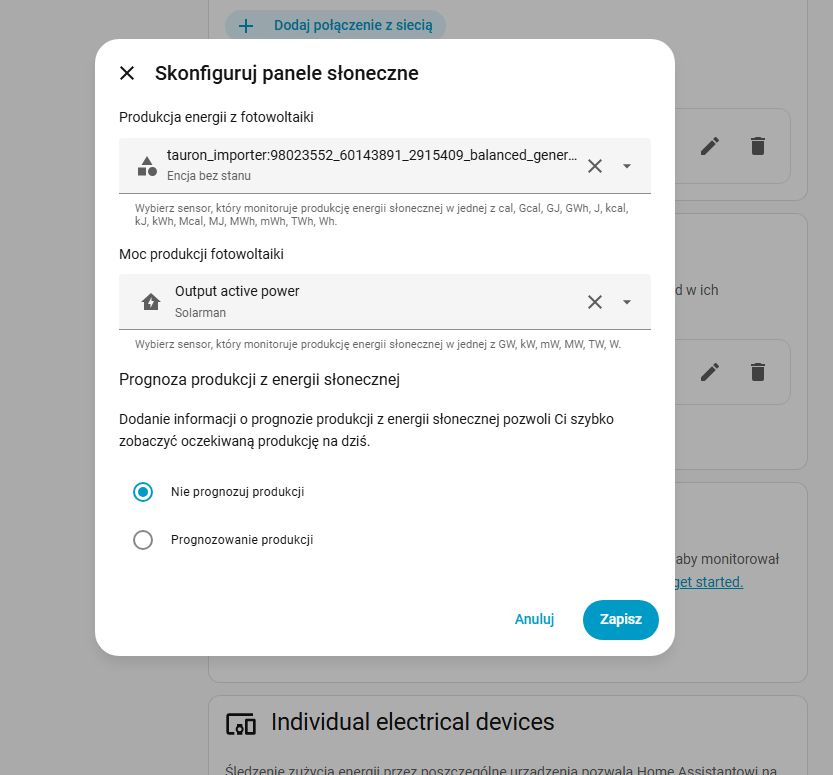
Task: Select Prognozowanie produkcji radio option
Action: pyautogui.click(x=143, y=540)
